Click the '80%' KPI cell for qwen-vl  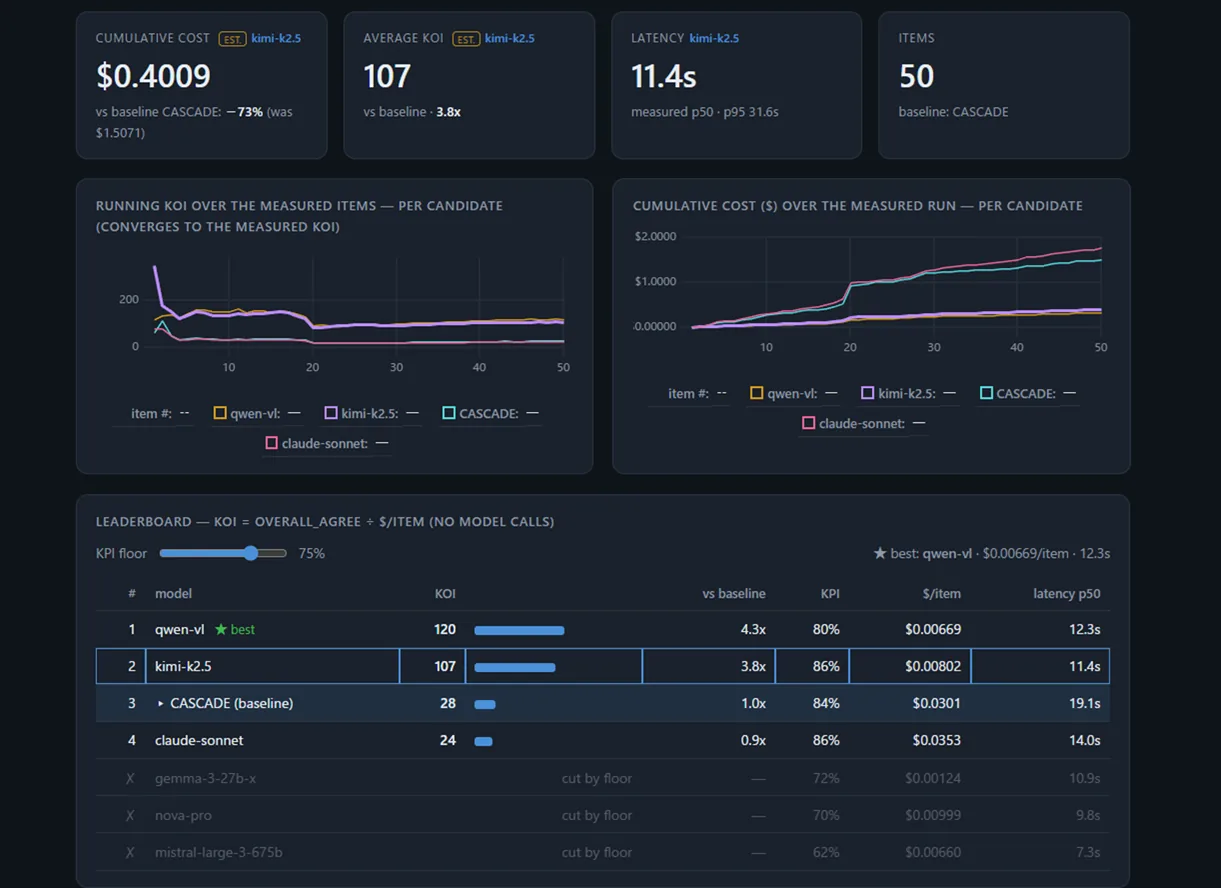coord(827,630)
